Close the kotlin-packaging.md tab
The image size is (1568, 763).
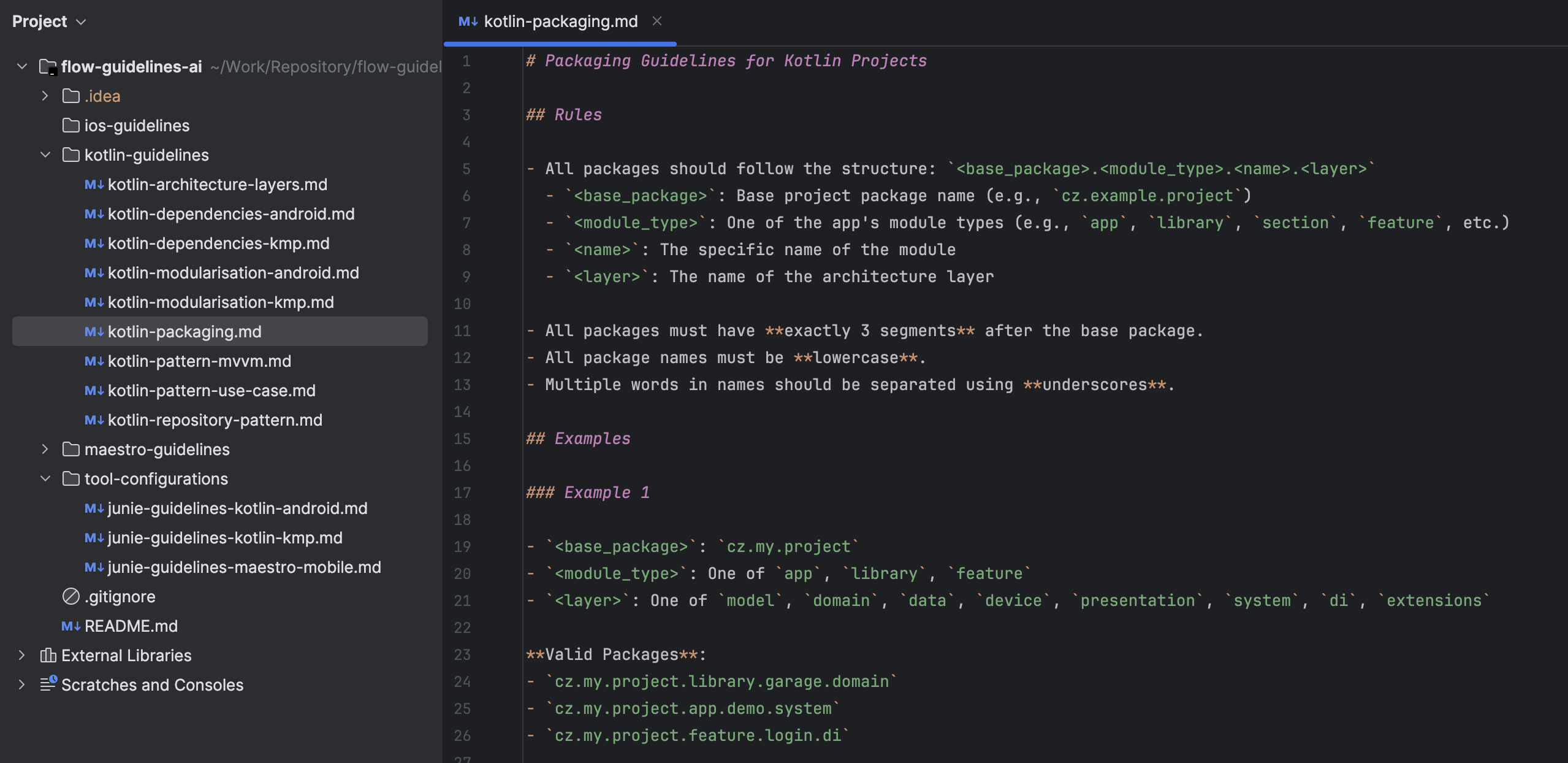657,21
